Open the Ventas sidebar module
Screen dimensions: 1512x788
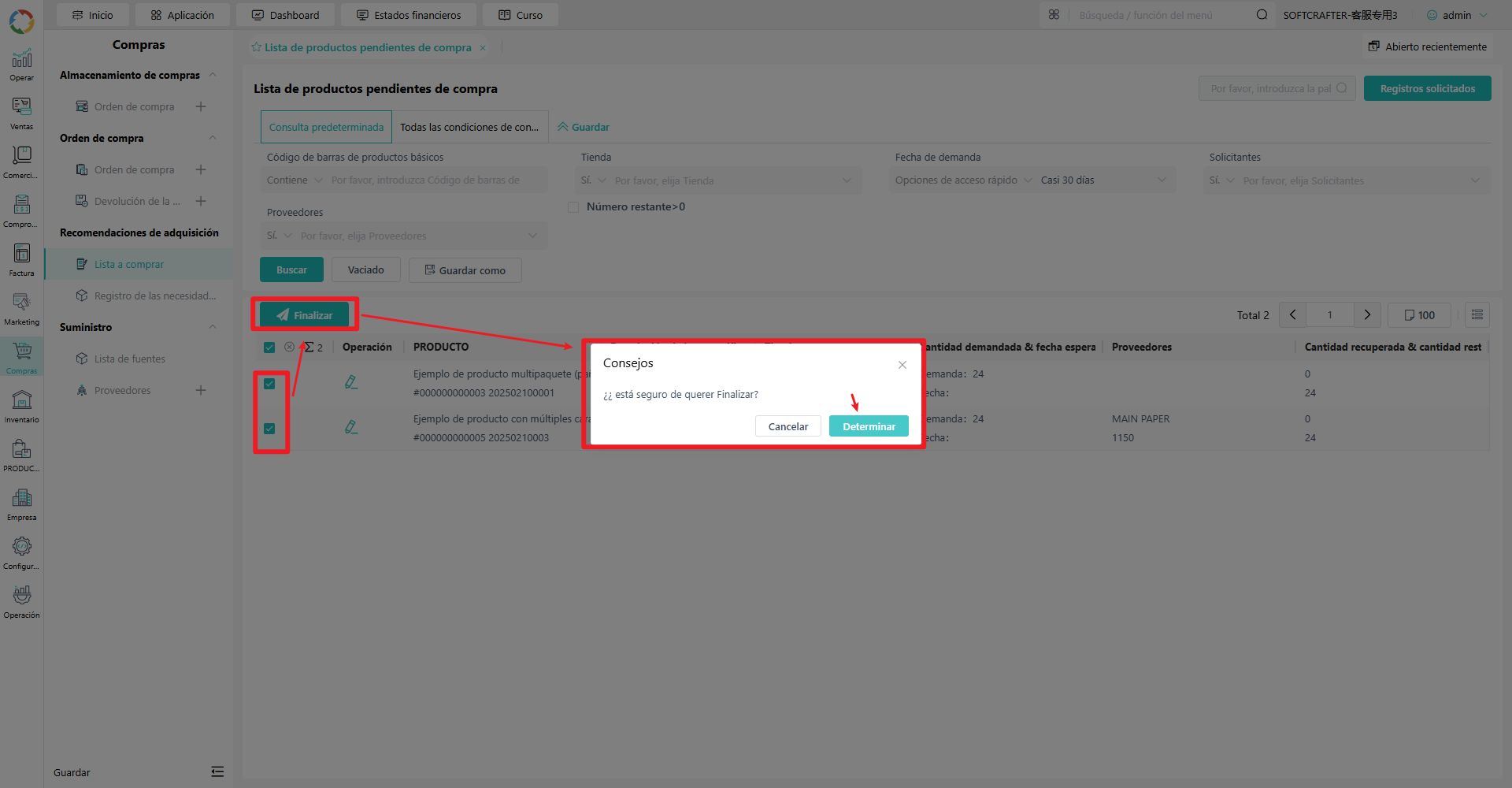21,113
